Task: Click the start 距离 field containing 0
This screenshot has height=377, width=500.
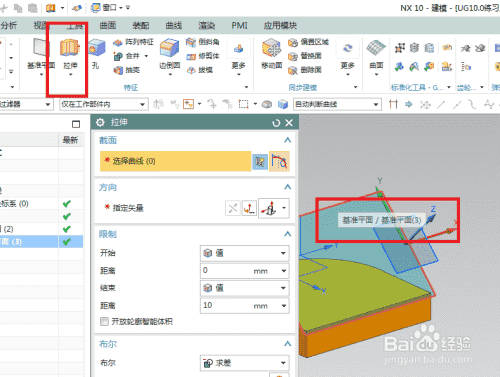Action: coord(245,271)
